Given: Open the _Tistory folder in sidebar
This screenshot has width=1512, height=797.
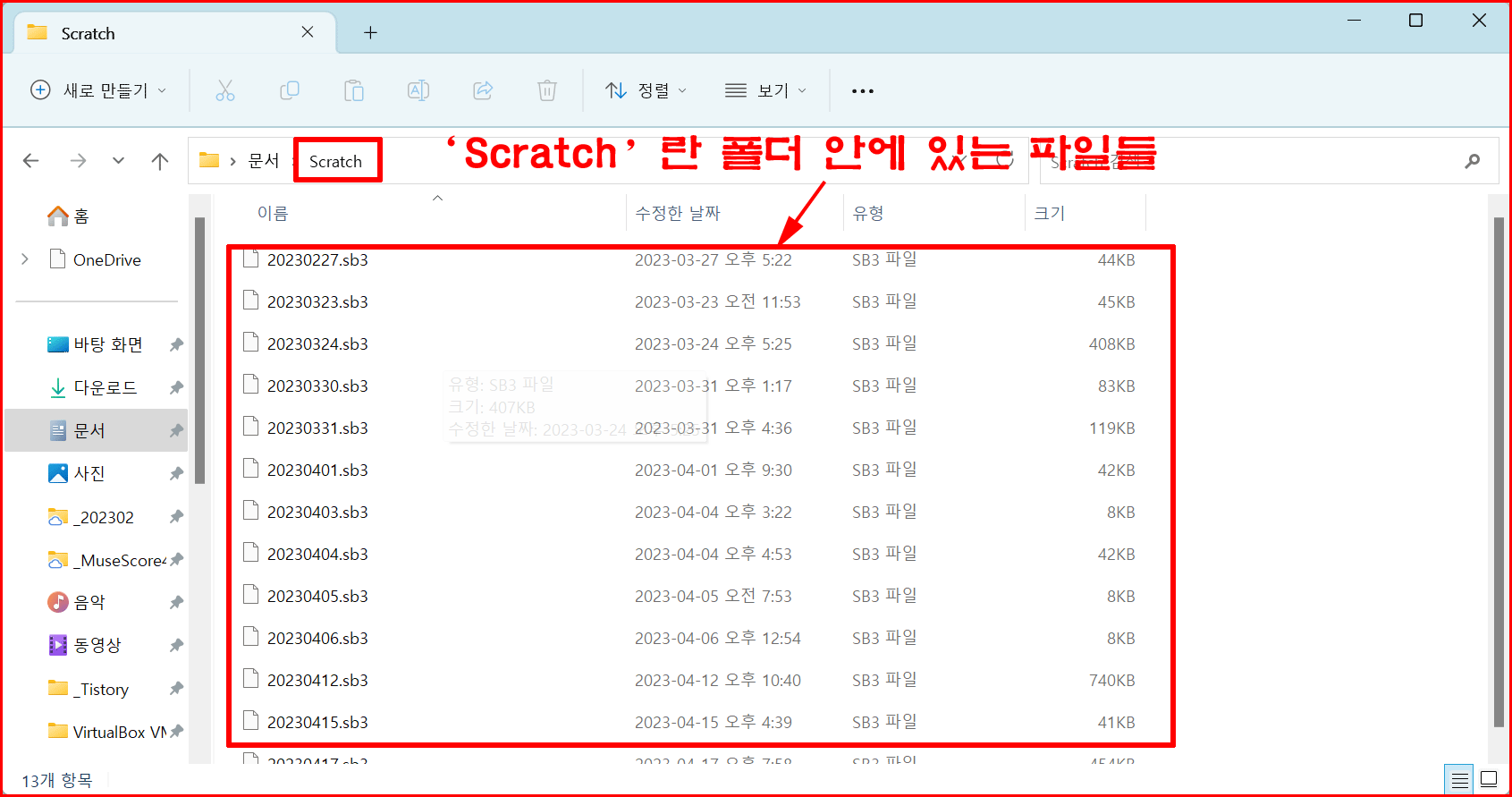Looking at the screenshot, I should point(88,689).
